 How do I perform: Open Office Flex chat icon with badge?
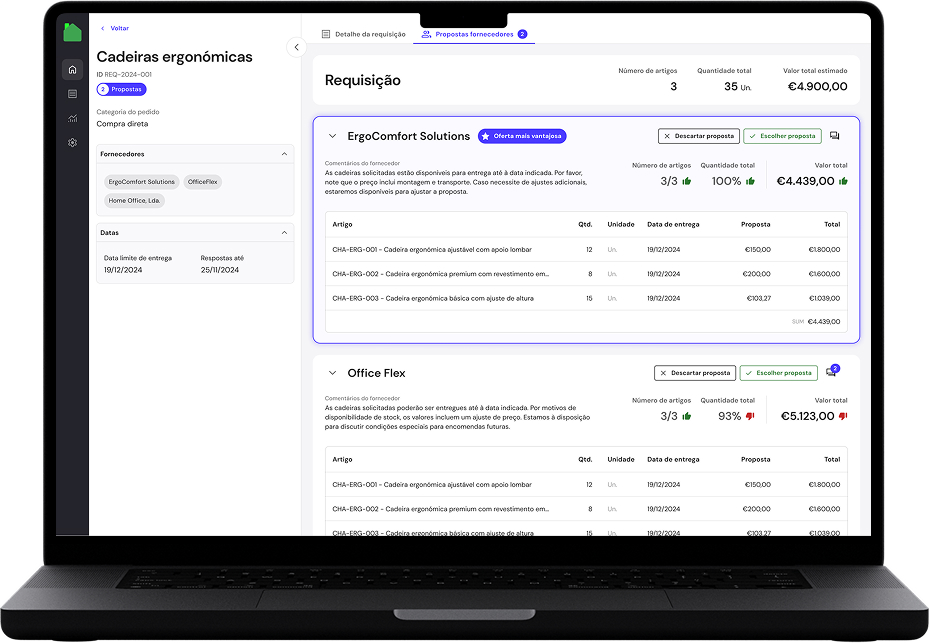coord(831,373)
